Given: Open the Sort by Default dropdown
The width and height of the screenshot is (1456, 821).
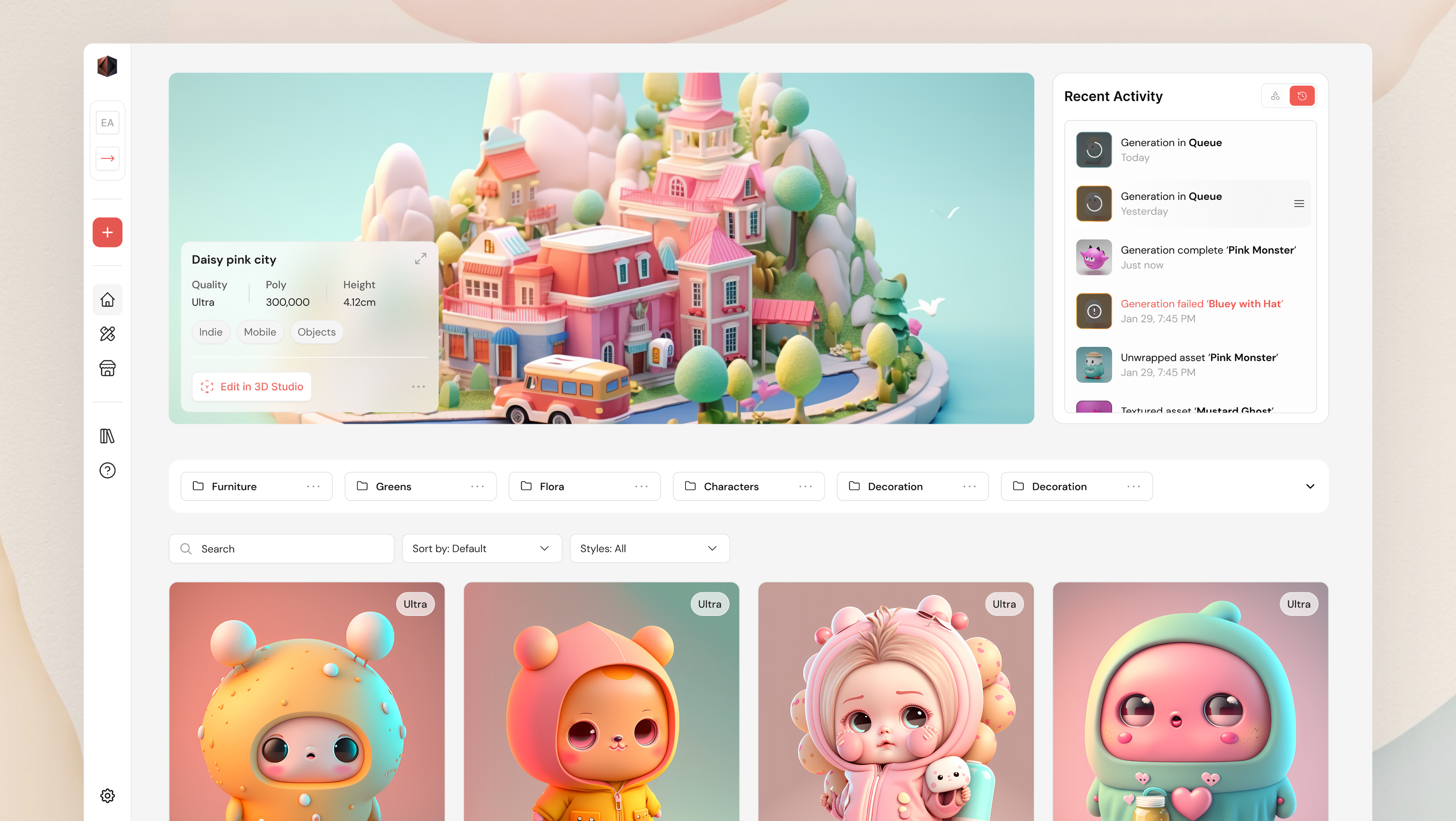Looking at the screenshot, I should point(482,549).
